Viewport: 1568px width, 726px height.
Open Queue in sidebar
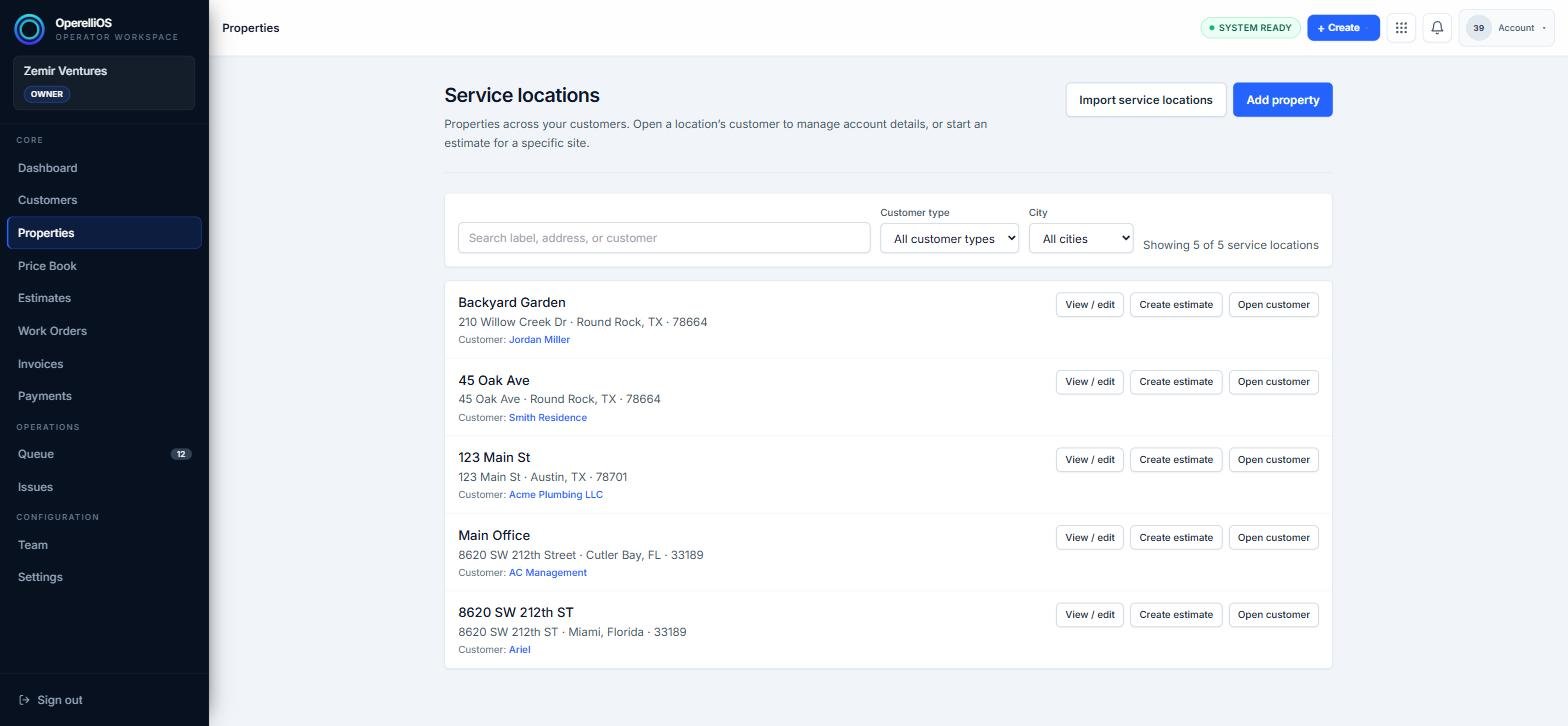pos(104,454)
